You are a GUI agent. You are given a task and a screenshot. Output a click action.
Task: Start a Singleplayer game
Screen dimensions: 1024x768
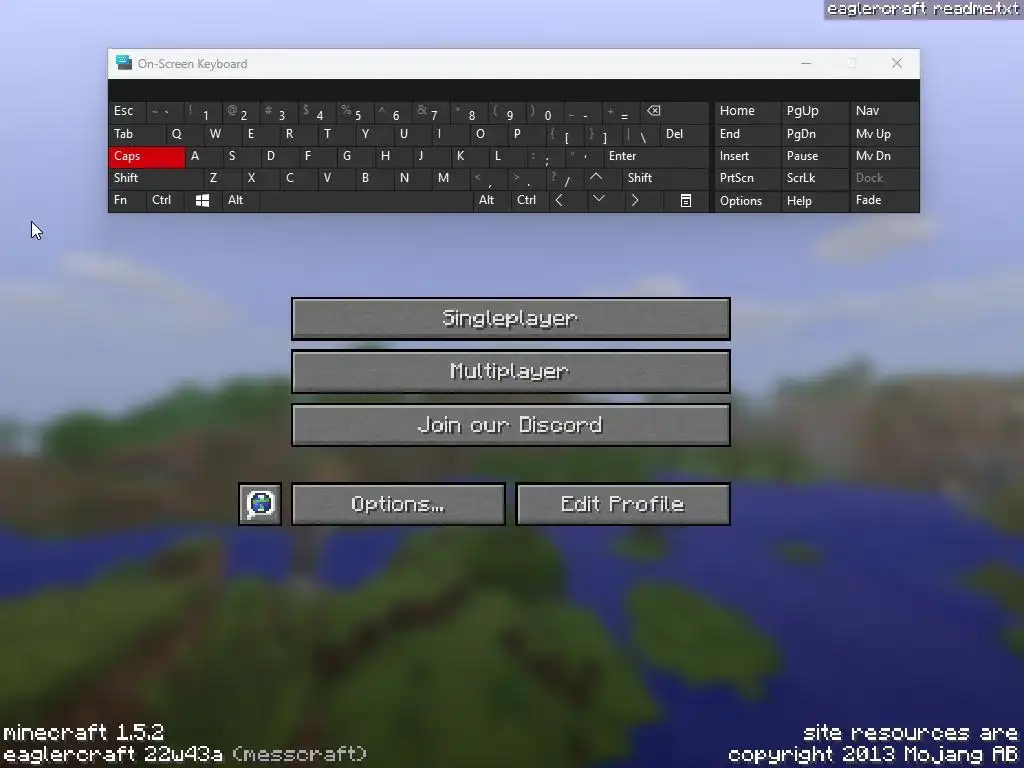tap(511, 319)
